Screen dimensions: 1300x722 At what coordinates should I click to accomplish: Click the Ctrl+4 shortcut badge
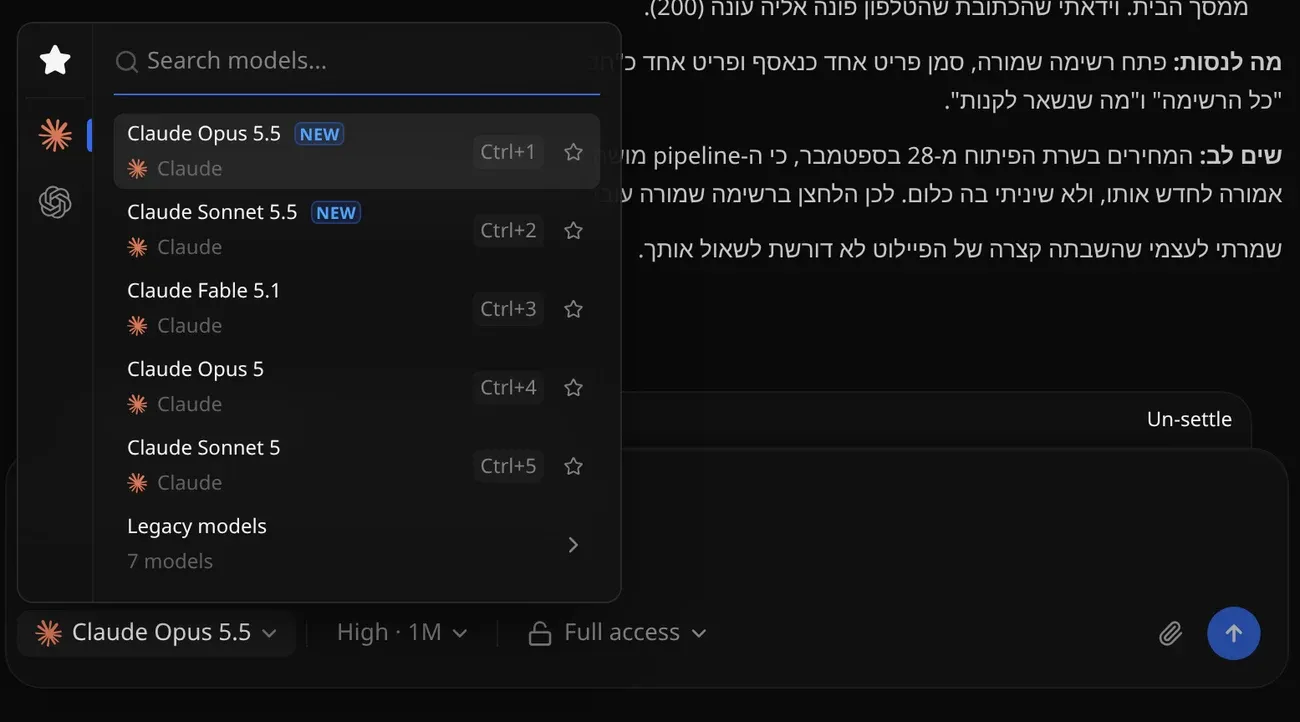point(508,387)
